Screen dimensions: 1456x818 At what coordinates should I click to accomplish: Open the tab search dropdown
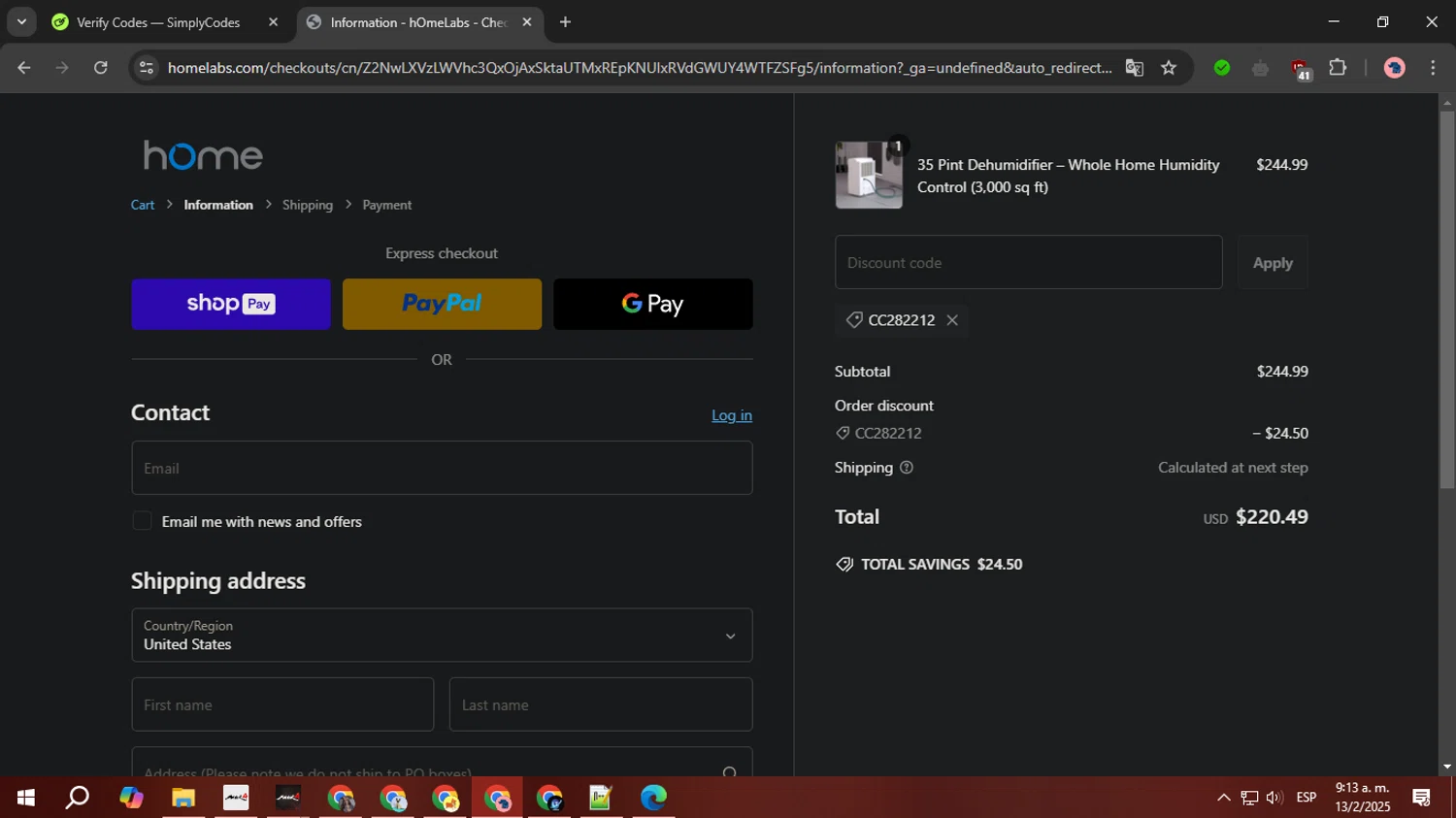tap(21, 21)
